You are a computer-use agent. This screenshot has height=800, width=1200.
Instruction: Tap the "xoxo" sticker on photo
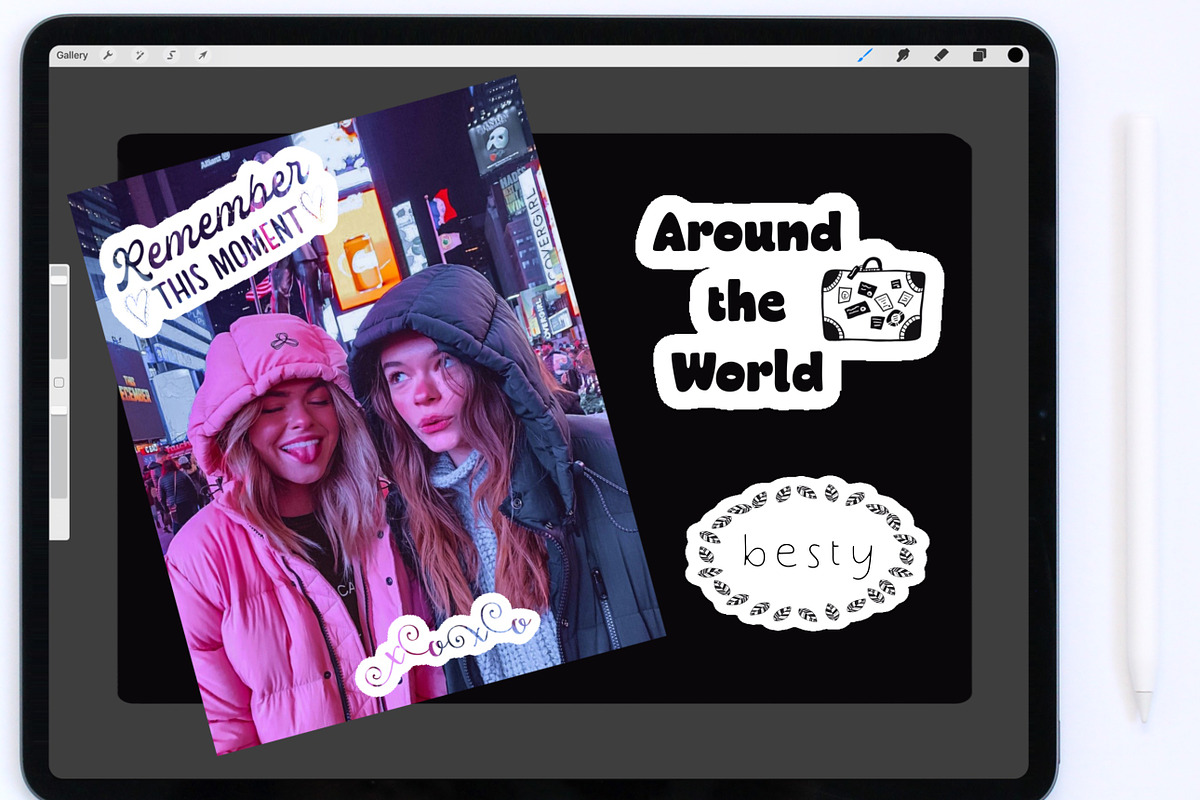[450, 644]
